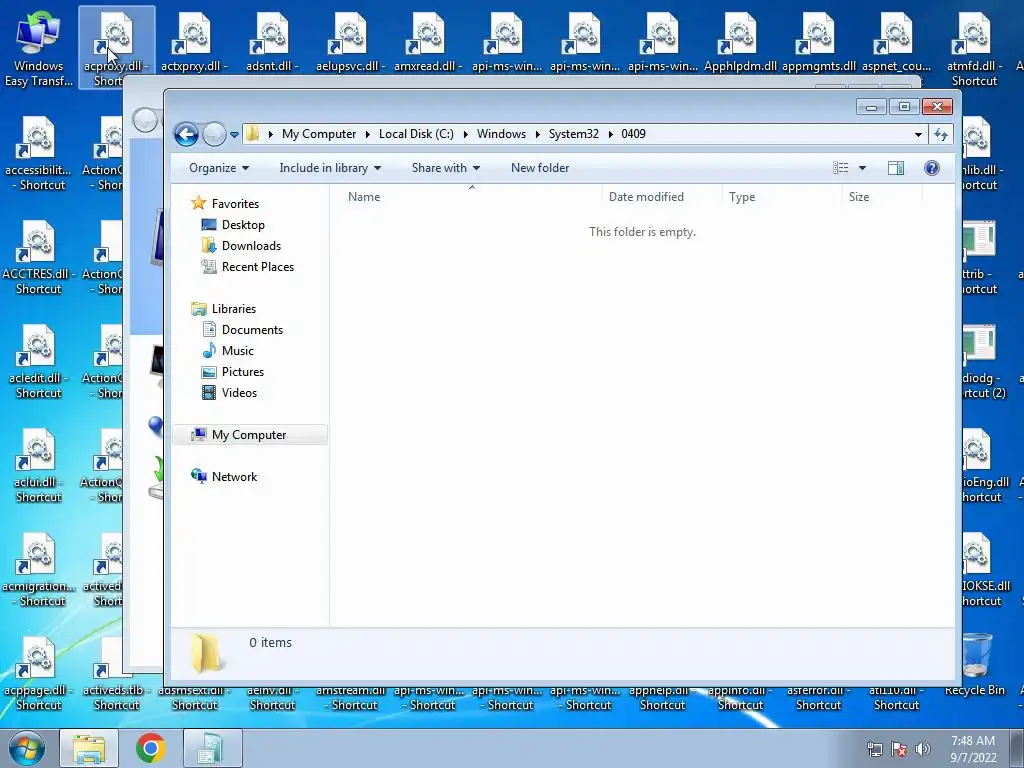Select Windows in the address breadcrumb

pyautogui.click(x=501, y=134)
